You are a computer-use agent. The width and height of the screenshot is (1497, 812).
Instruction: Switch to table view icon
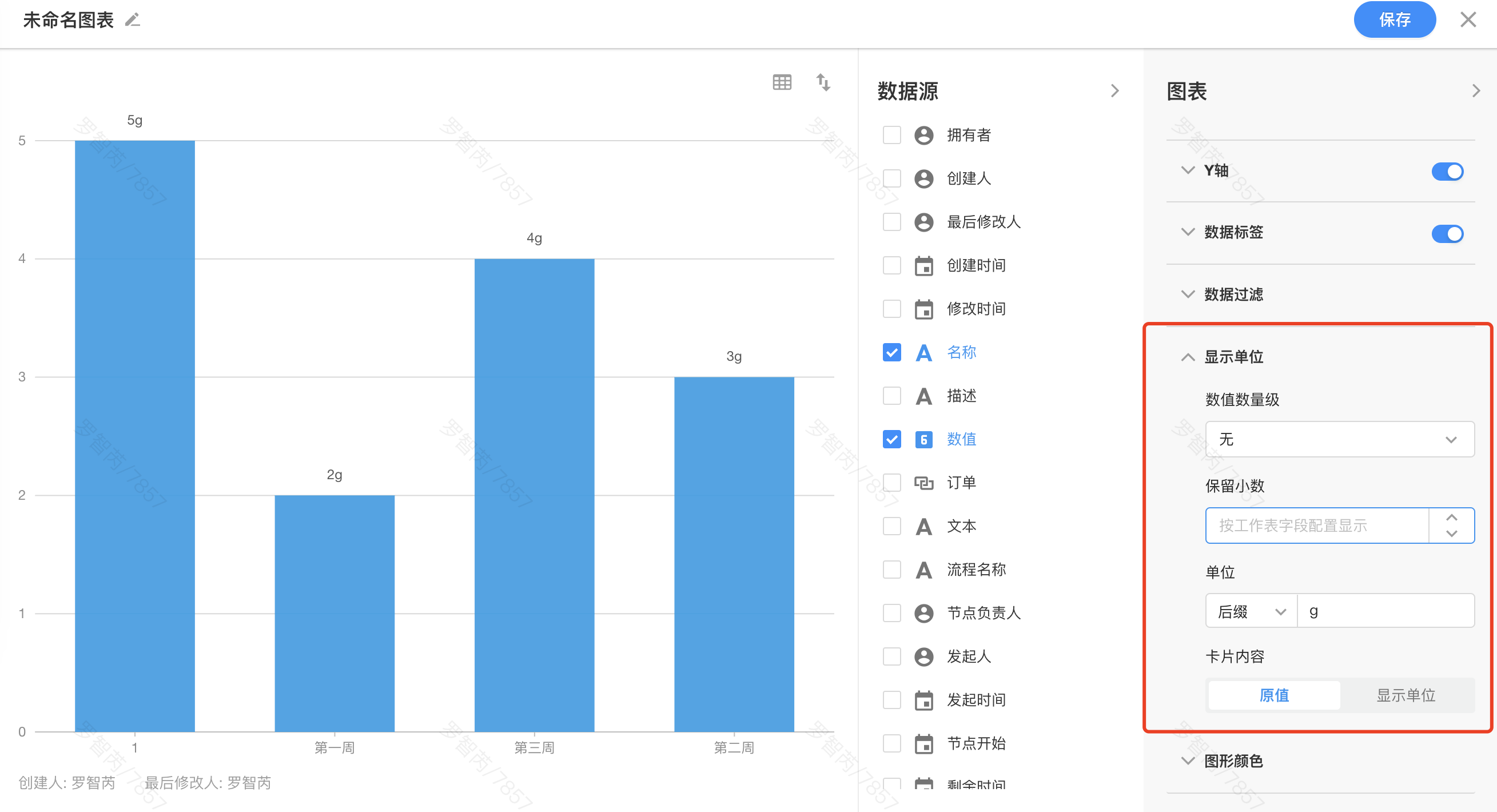(782, 82)
